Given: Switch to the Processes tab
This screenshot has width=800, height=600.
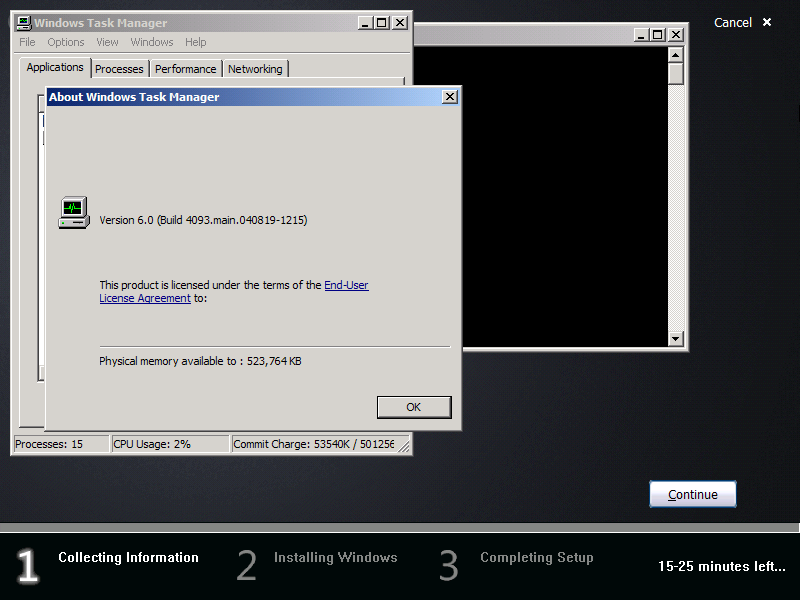Looking at the screenshot, I should coord(119,69).
